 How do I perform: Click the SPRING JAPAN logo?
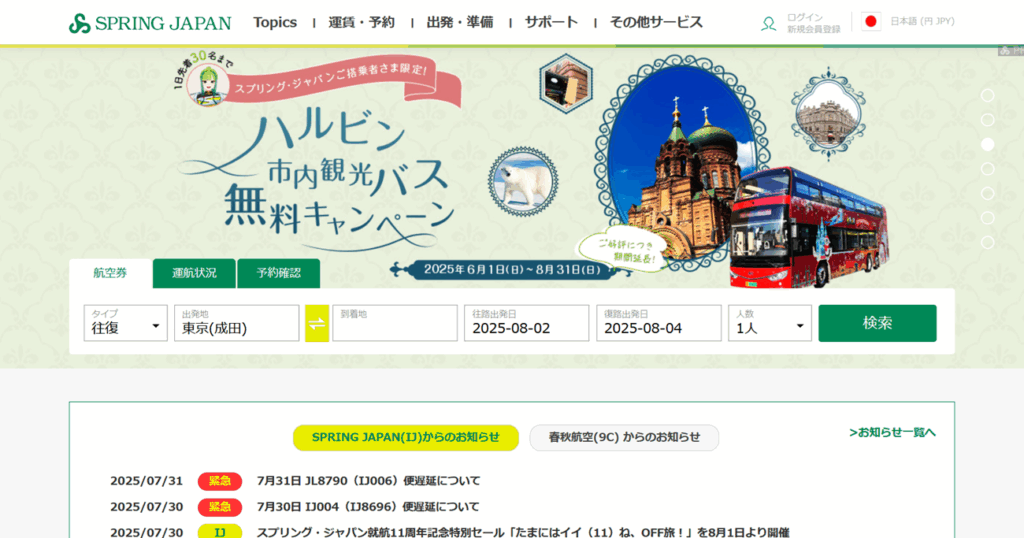(150, 23)
